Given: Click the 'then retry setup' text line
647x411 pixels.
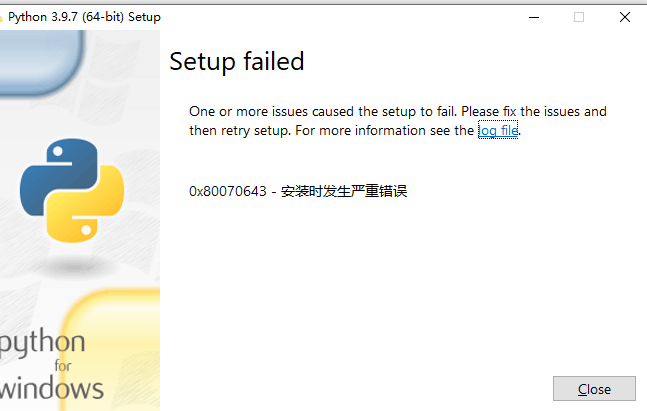Looking at the screenshot, I should point(355,131).
